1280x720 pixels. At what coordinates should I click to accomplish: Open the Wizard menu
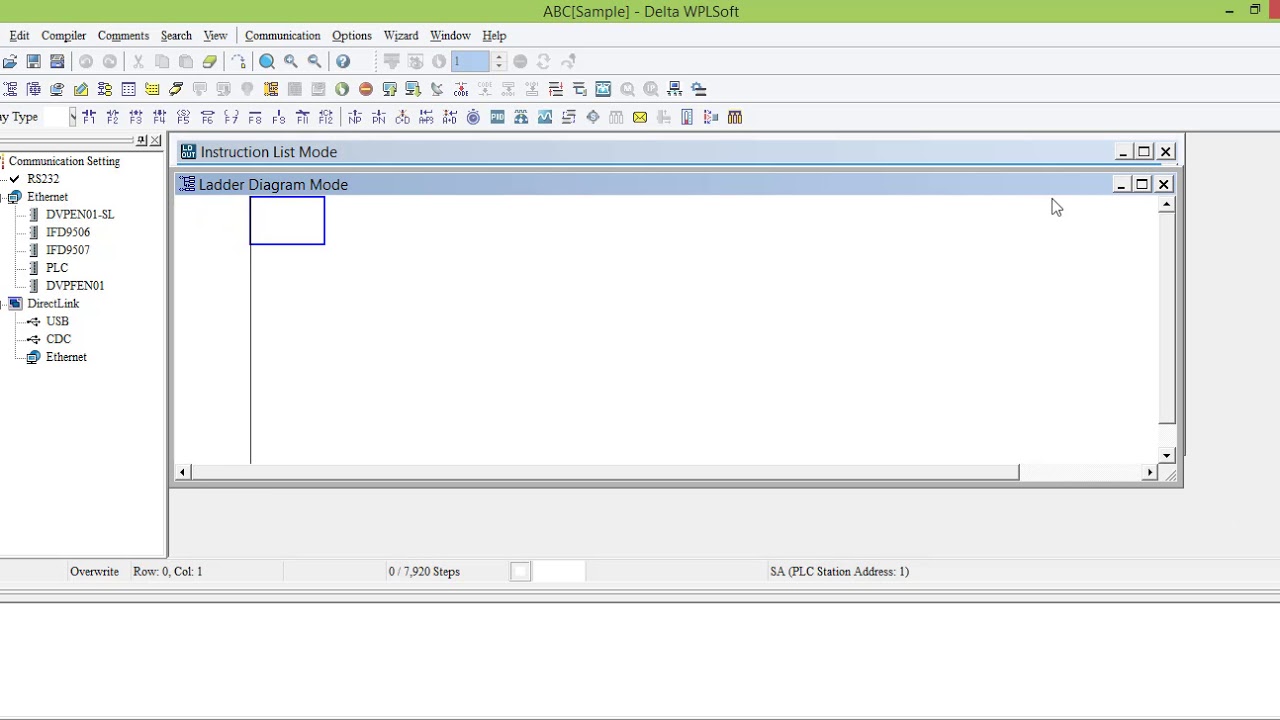[x=400, y=35]
